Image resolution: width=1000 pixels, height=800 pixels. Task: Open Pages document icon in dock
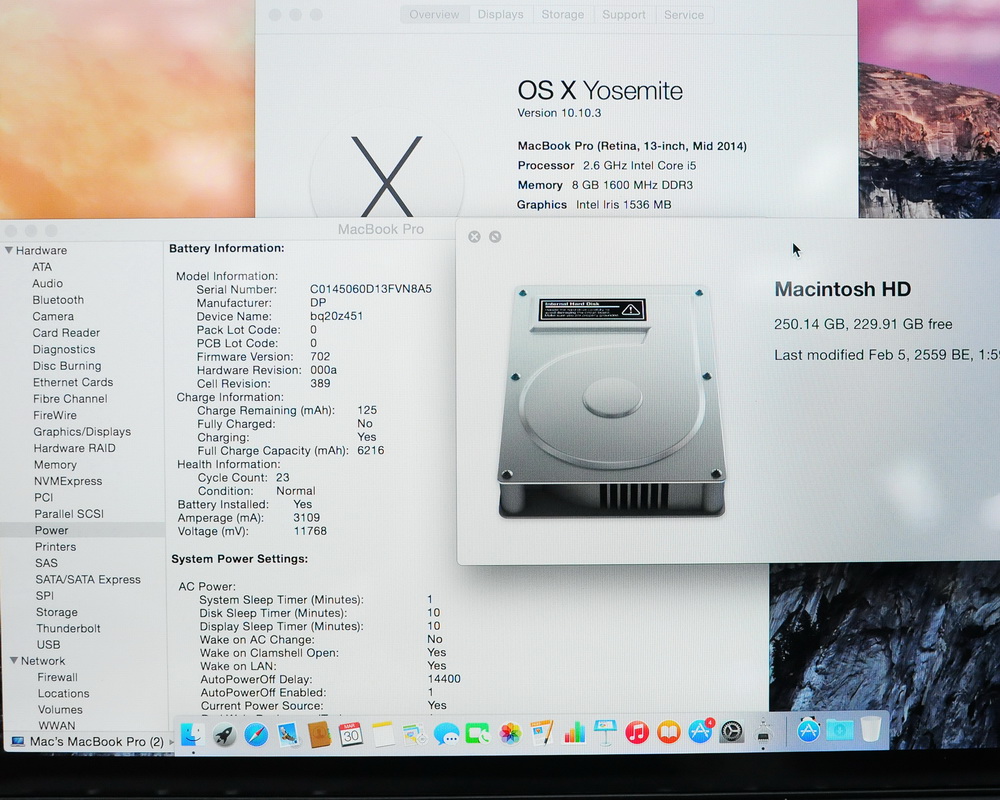542,733
